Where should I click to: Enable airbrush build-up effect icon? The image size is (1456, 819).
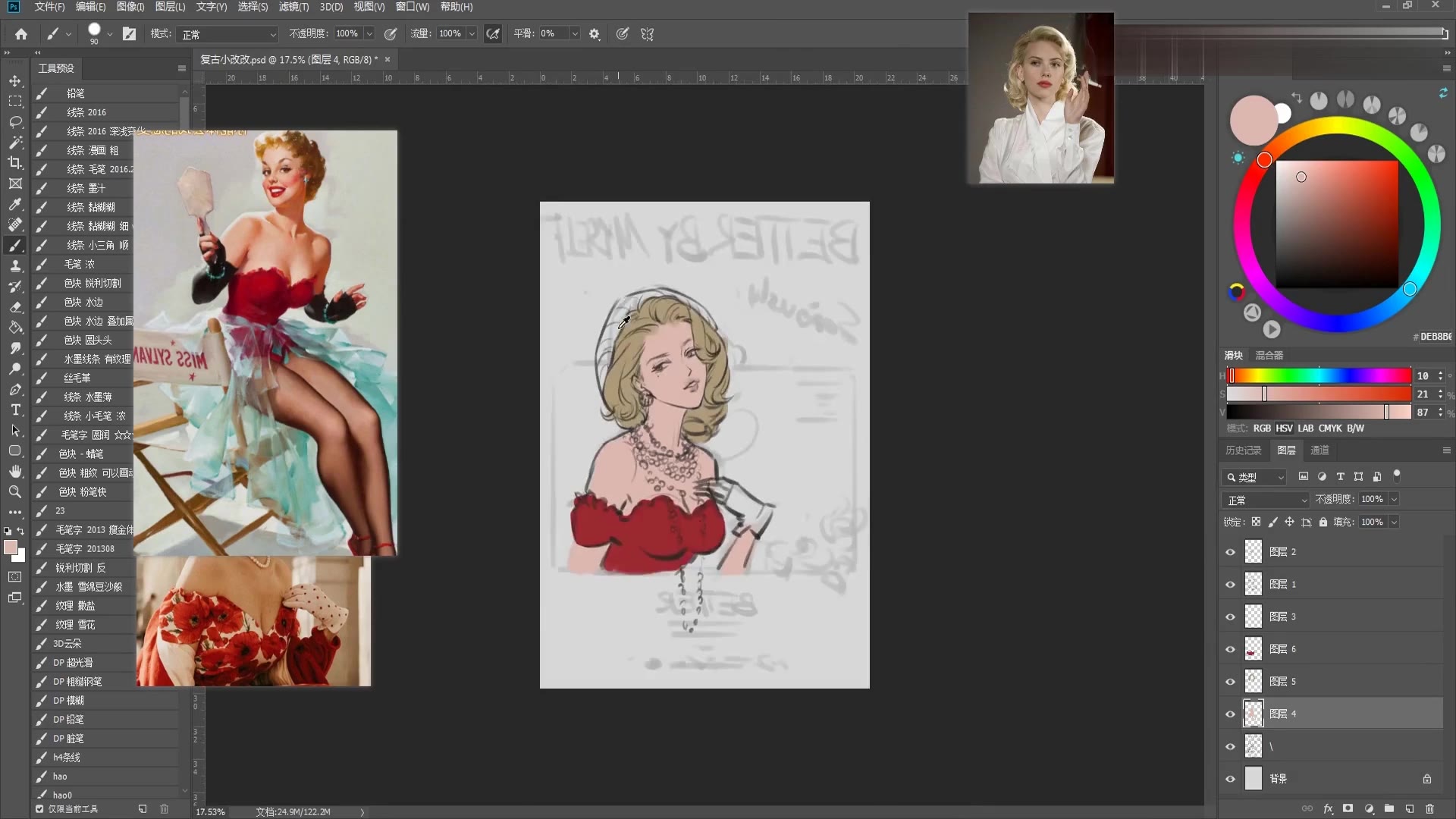point(493,34)
